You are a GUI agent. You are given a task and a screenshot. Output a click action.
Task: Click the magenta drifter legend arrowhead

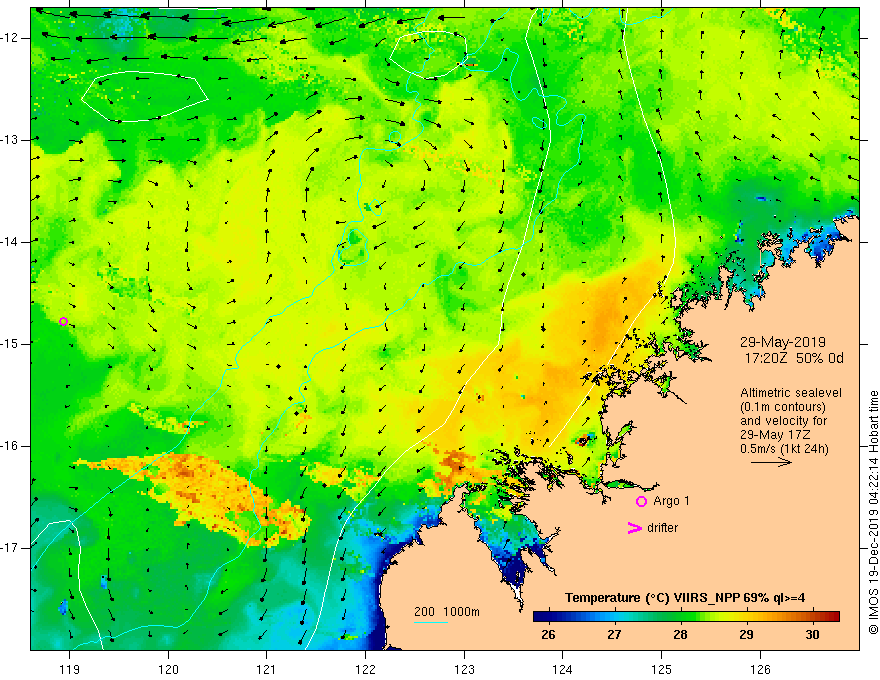pyautogui.click(x=634, y=528)
